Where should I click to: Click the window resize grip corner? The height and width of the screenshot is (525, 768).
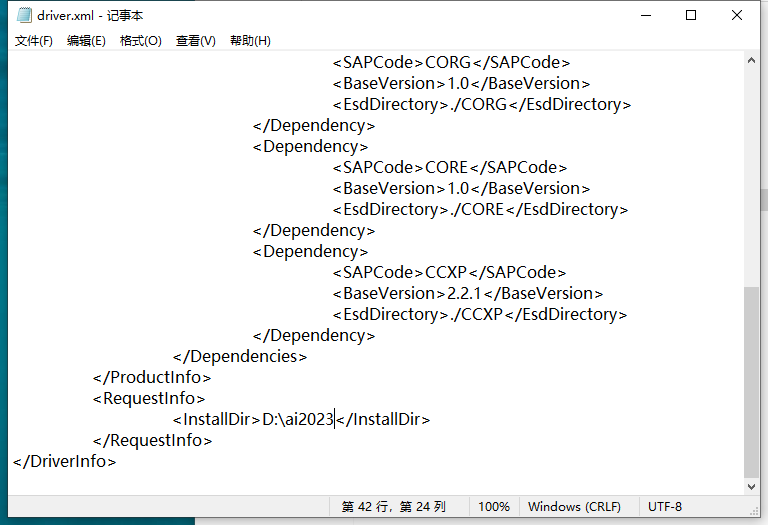[754, 511]
